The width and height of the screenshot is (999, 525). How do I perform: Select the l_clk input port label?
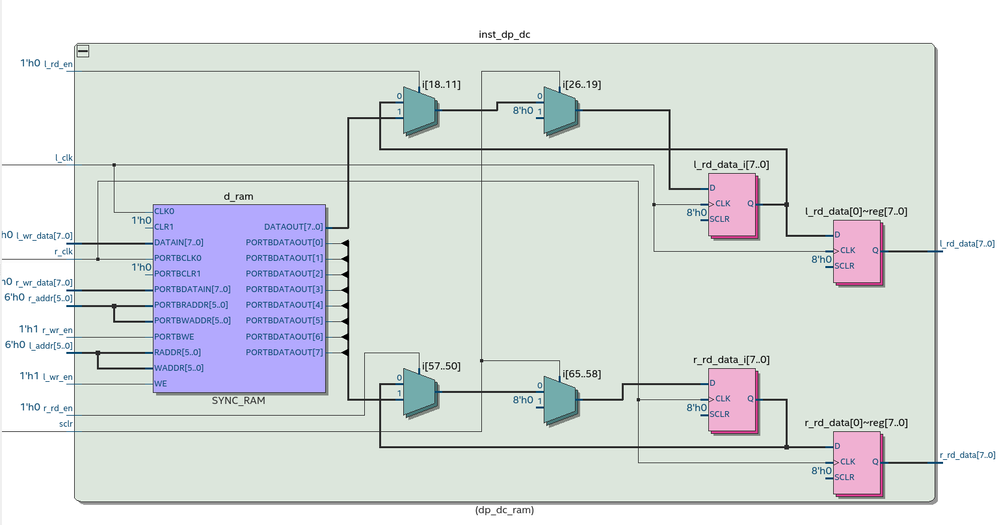(x=64, y=157)
